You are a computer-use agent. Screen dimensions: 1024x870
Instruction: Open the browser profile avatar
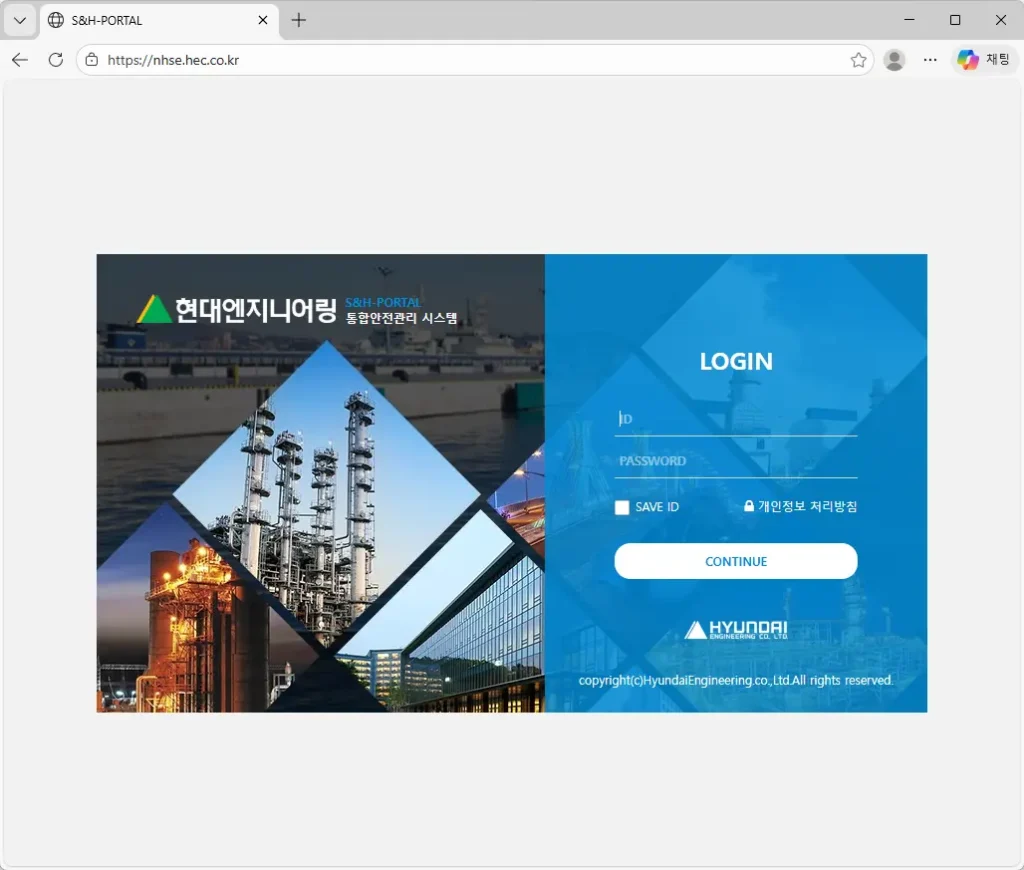click(895, 60)
